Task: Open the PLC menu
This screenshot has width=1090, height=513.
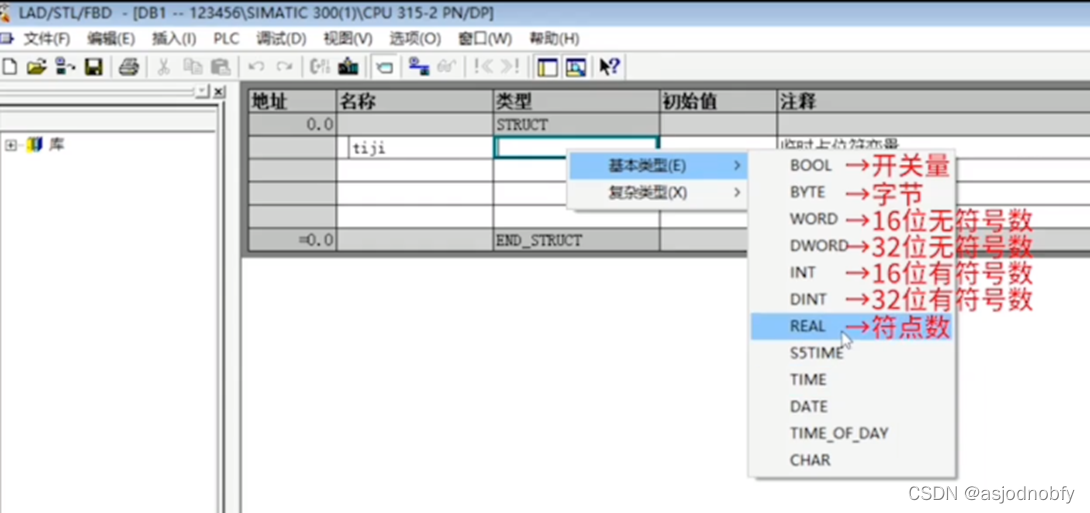Action: coord(226,38)
